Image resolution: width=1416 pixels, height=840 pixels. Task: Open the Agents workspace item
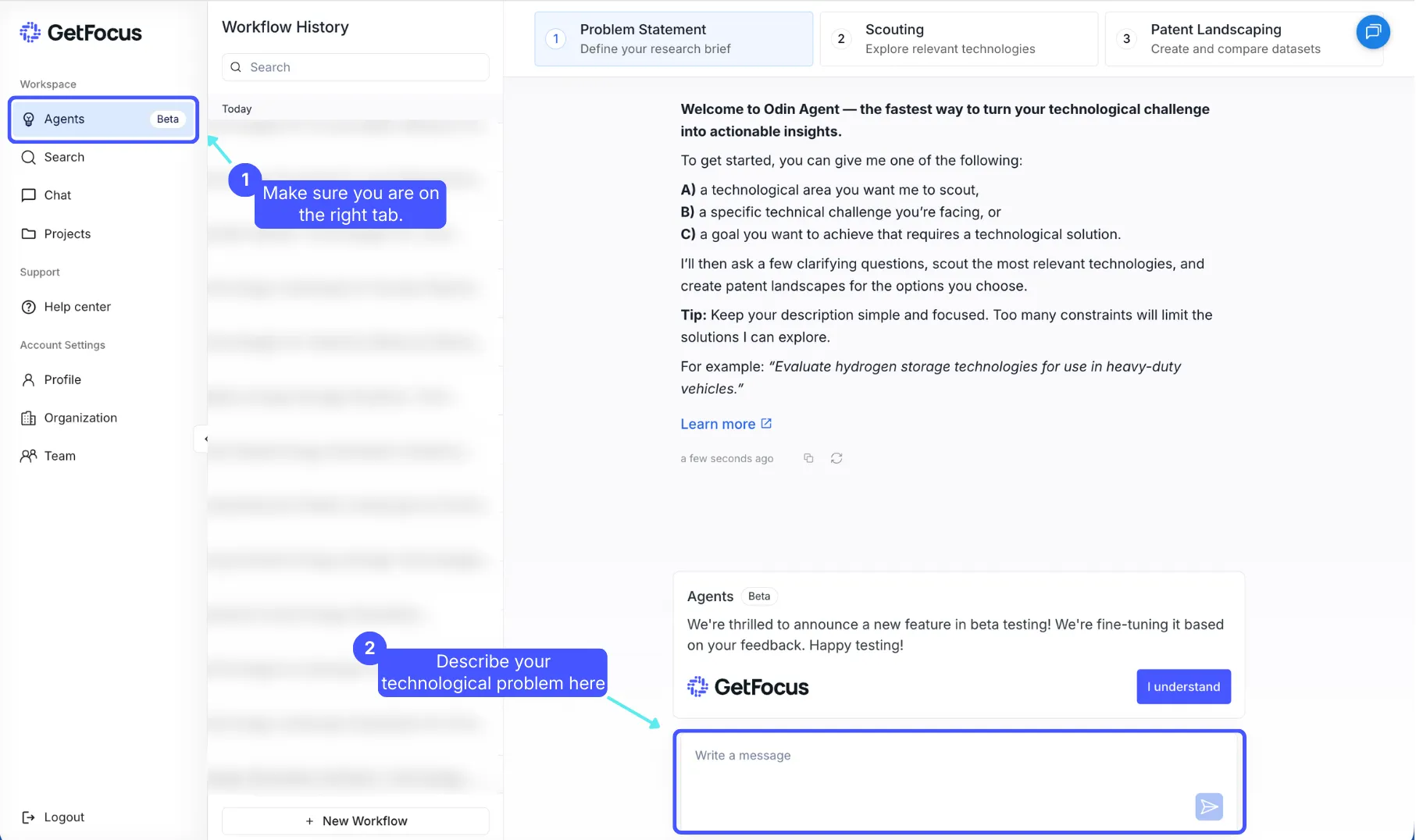pyautogui.click(x=103, y=119)
